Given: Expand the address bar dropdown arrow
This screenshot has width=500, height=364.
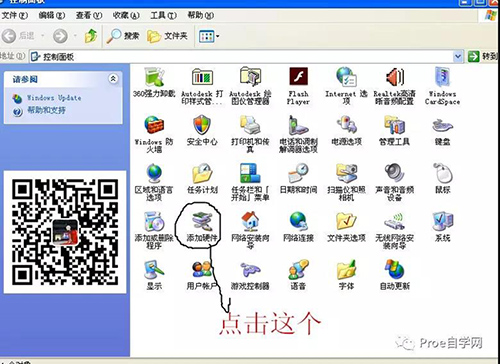Looking at the screenshot, I should click(x=458, y=57).
